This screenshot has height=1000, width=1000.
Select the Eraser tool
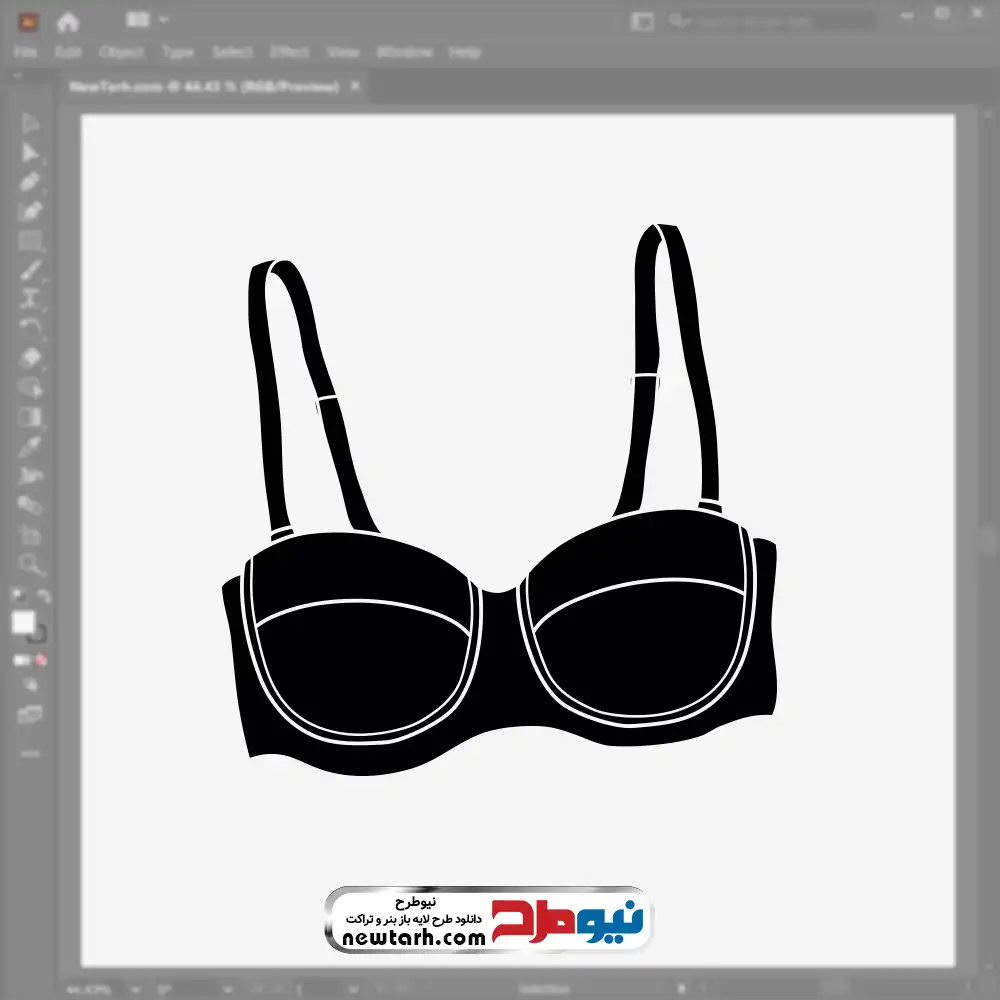(x=31, y=357)
